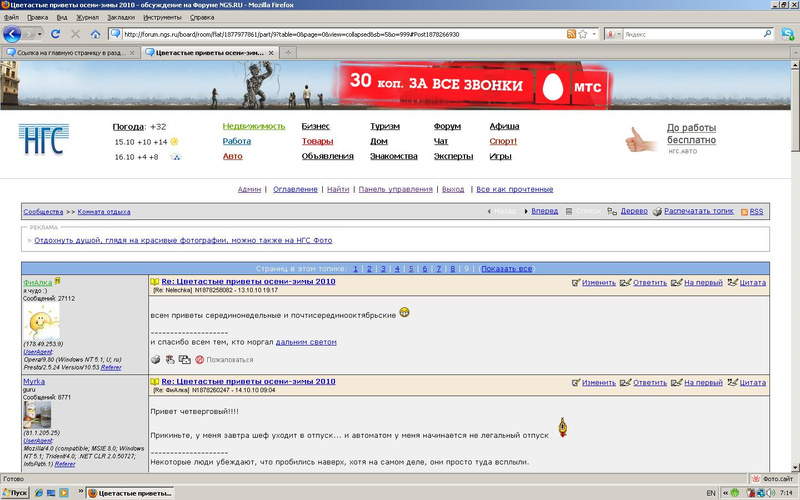Open ФиАлка's avatar image
This screenshot has height=500, width=800.
pyautogui.click(x=41, y=321)
